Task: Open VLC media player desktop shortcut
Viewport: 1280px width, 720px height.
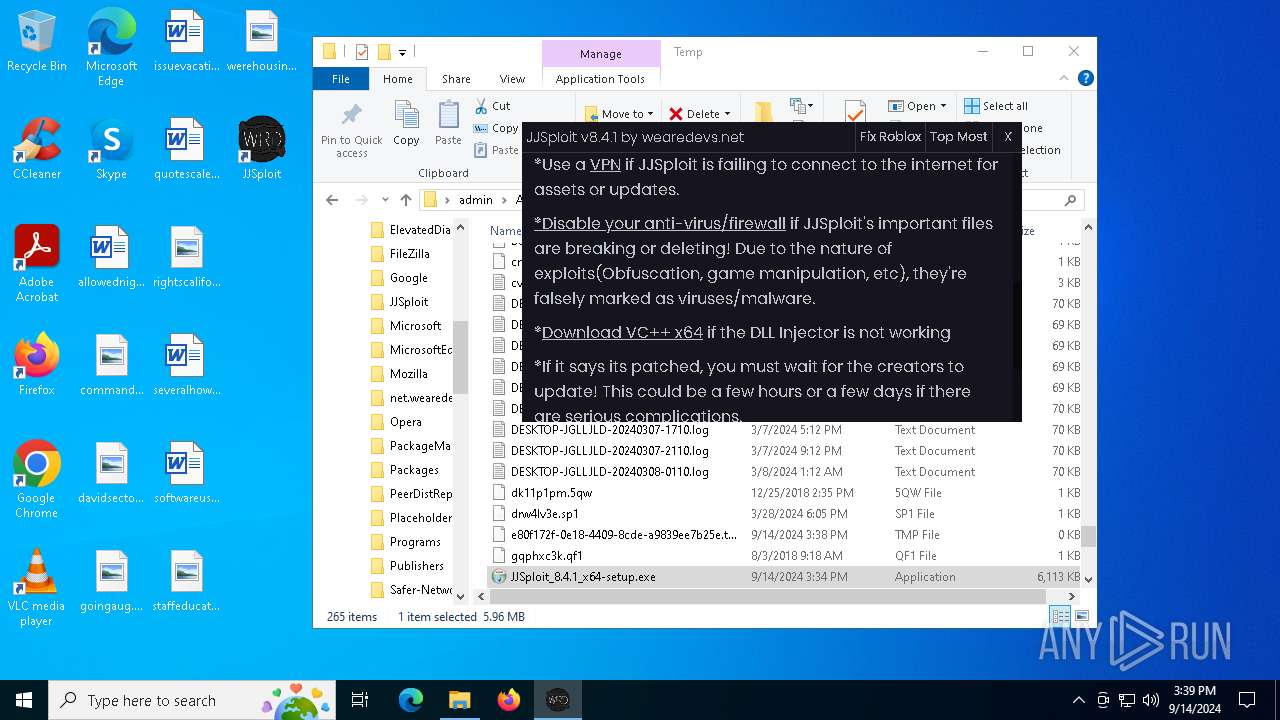Action: 37,588
